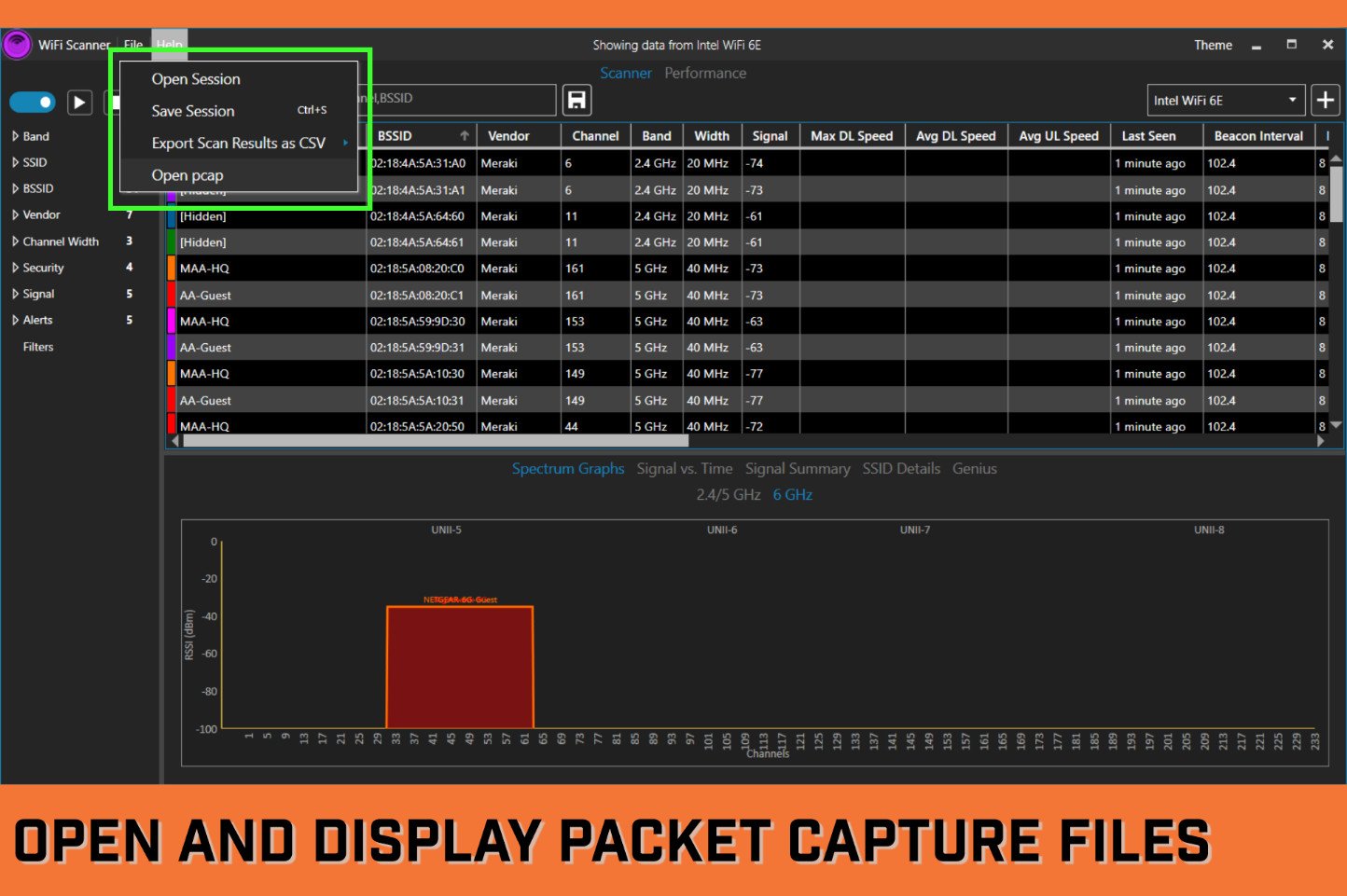Click the WiFi Scanner app logo icon
This screenshot has width=1347, height=896.
tap(17, 45)
